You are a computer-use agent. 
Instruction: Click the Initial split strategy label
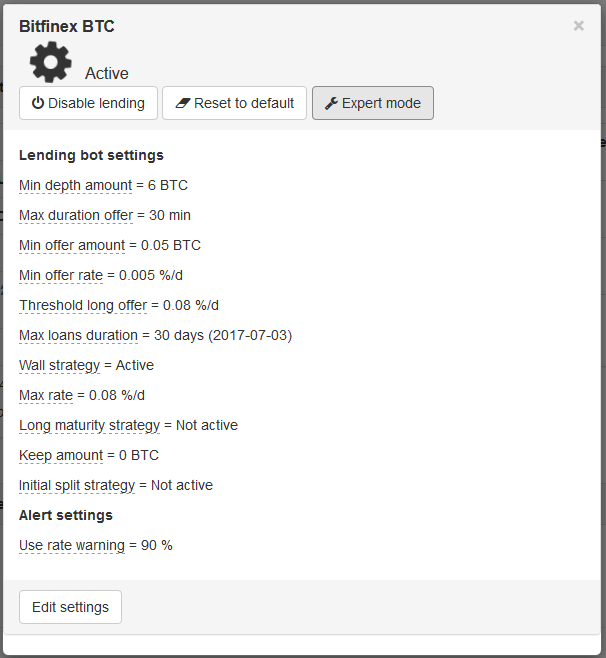pos(77,485)
